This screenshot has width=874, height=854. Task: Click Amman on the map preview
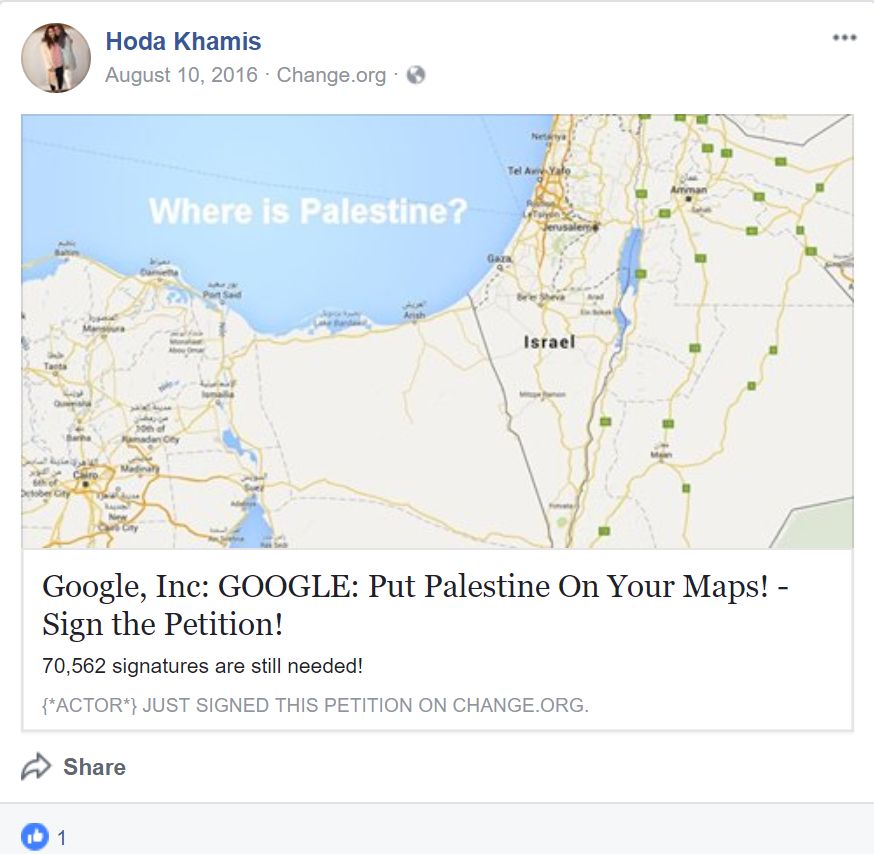pos(690,190)
